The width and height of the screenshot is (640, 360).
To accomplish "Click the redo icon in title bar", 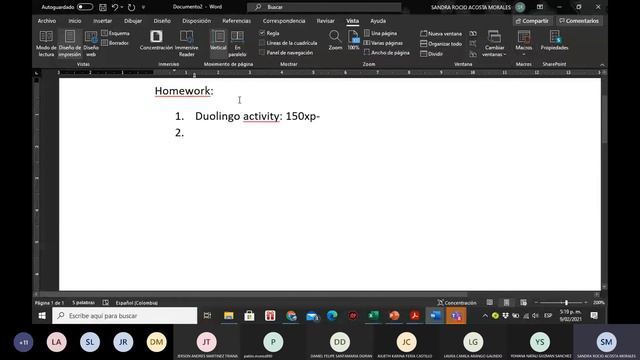I will [x=131, y=7].
